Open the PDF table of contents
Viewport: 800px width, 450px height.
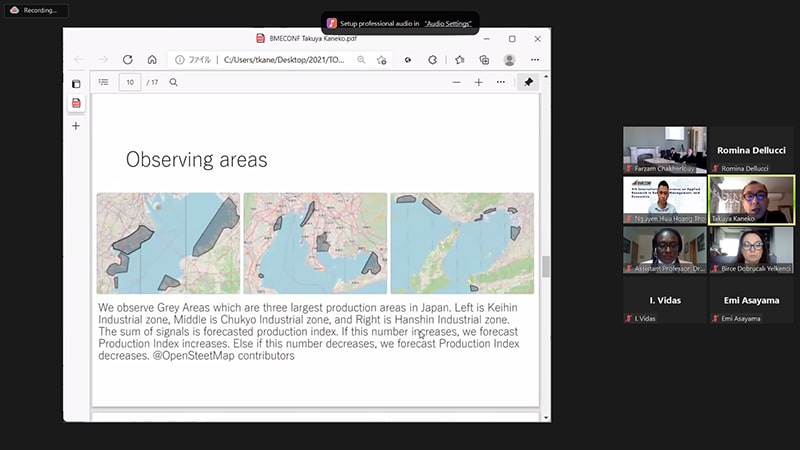click(x=103, y=82)
